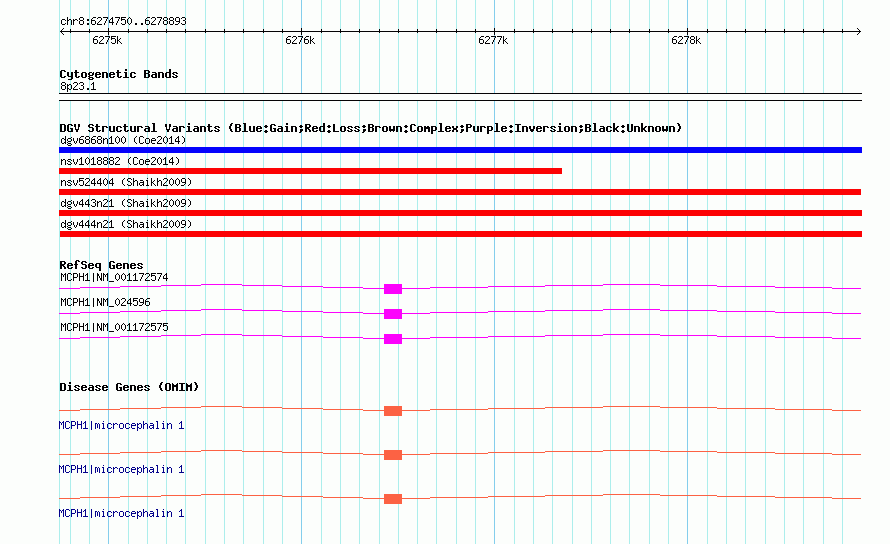Screen dimensions: 890x544
Task: Open the nsv524404 (Shaikh2009) label
Action: click(126, 182)
